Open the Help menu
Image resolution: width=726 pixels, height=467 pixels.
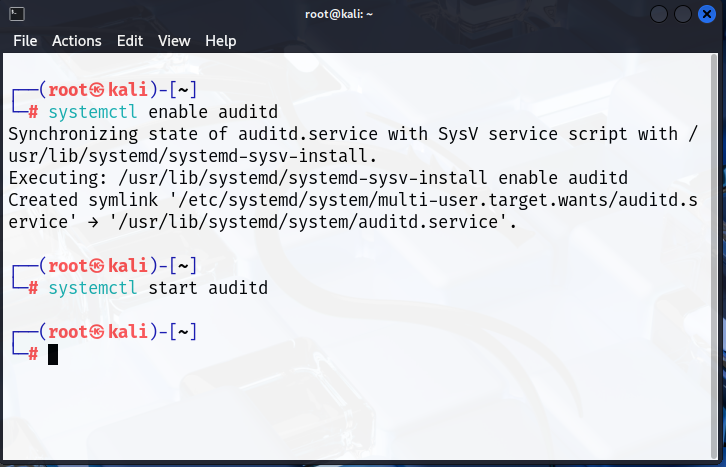(220, 41)
